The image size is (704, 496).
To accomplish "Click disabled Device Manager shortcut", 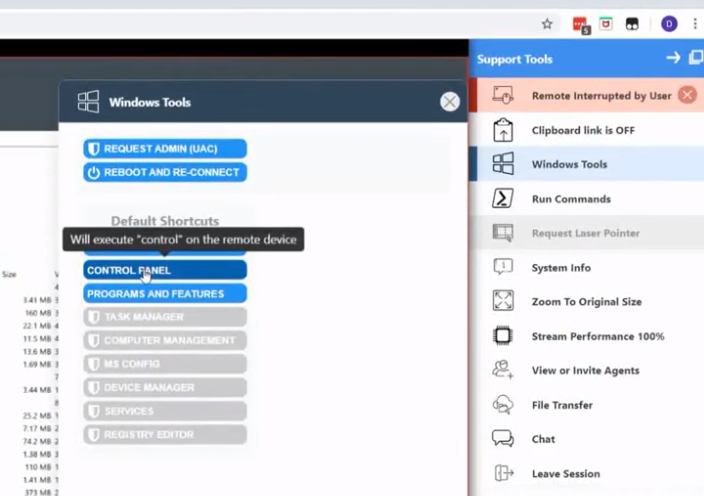I will coord(165,387).
